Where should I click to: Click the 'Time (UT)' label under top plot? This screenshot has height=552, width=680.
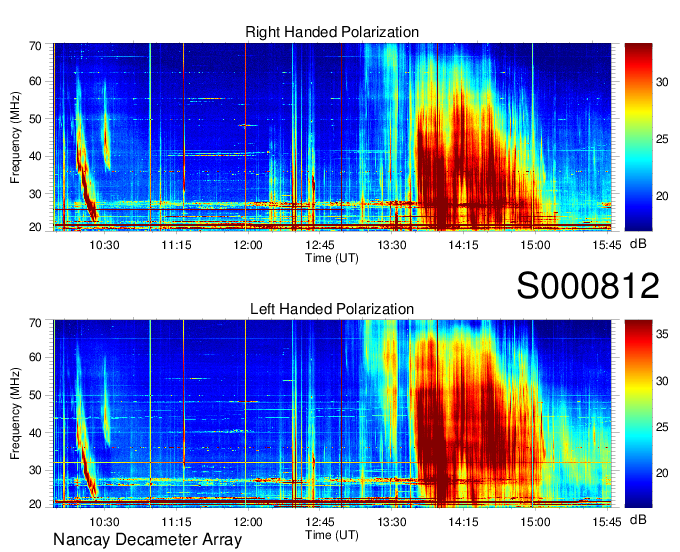point(332,258)
